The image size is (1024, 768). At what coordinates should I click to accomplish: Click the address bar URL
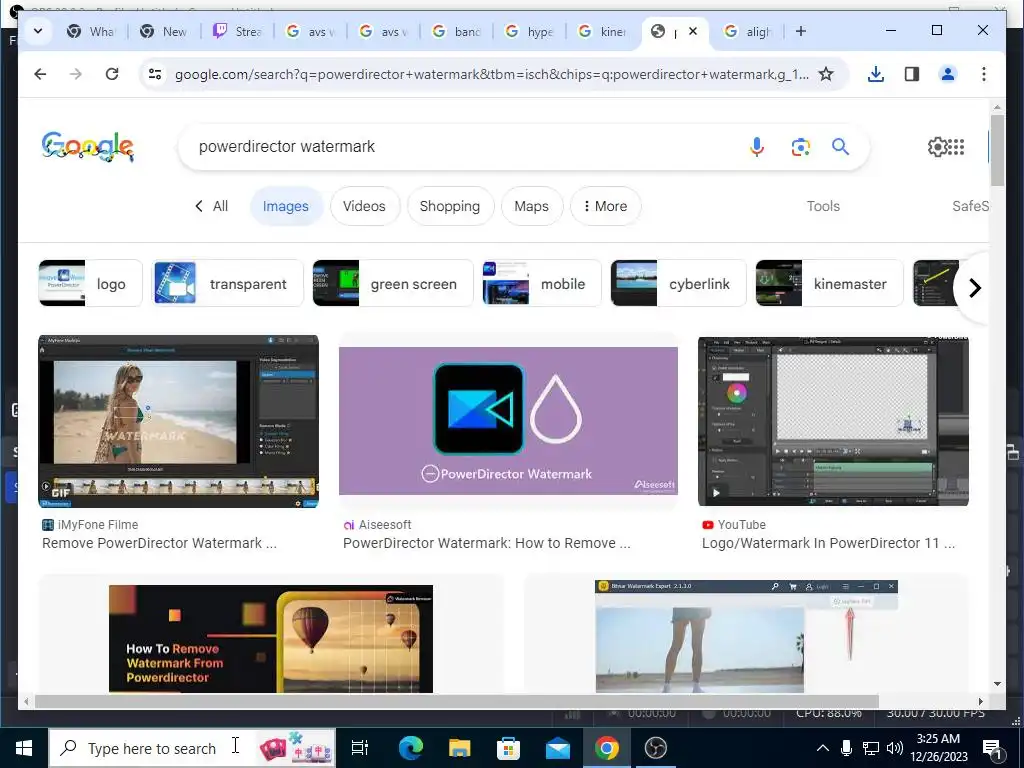pos(491,74)
